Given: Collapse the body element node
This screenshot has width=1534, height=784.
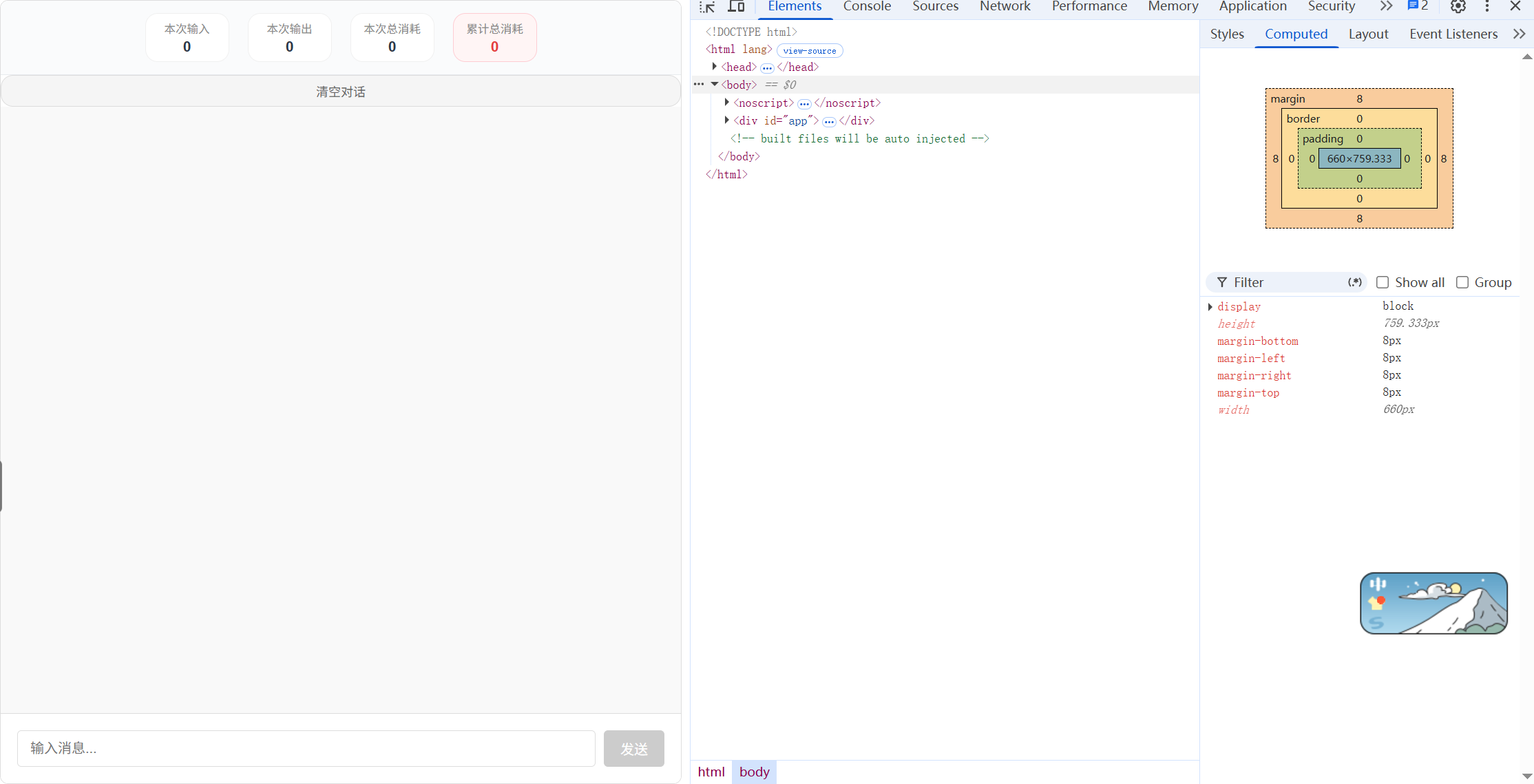Looking at the screenshot, I should coord(715,85).
